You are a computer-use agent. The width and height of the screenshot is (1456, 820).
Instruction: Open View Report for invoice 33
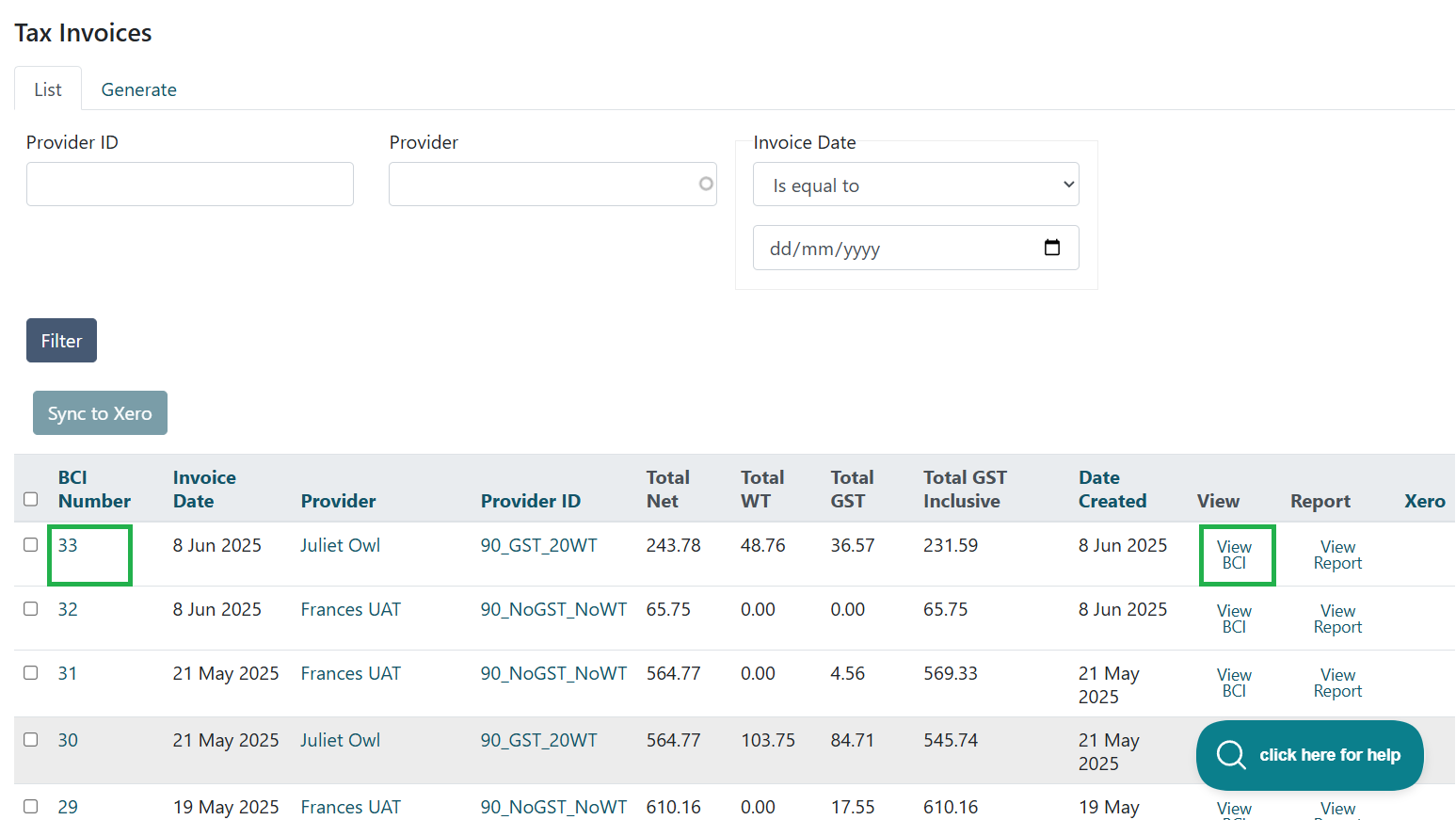(x=1337, y=555)
